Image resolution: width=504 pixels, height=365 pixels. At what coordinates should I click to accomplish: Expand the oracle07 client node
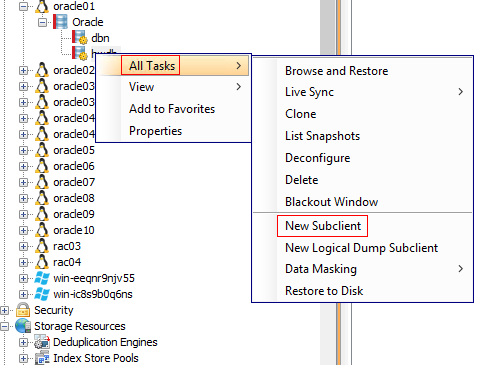[23, 182]
